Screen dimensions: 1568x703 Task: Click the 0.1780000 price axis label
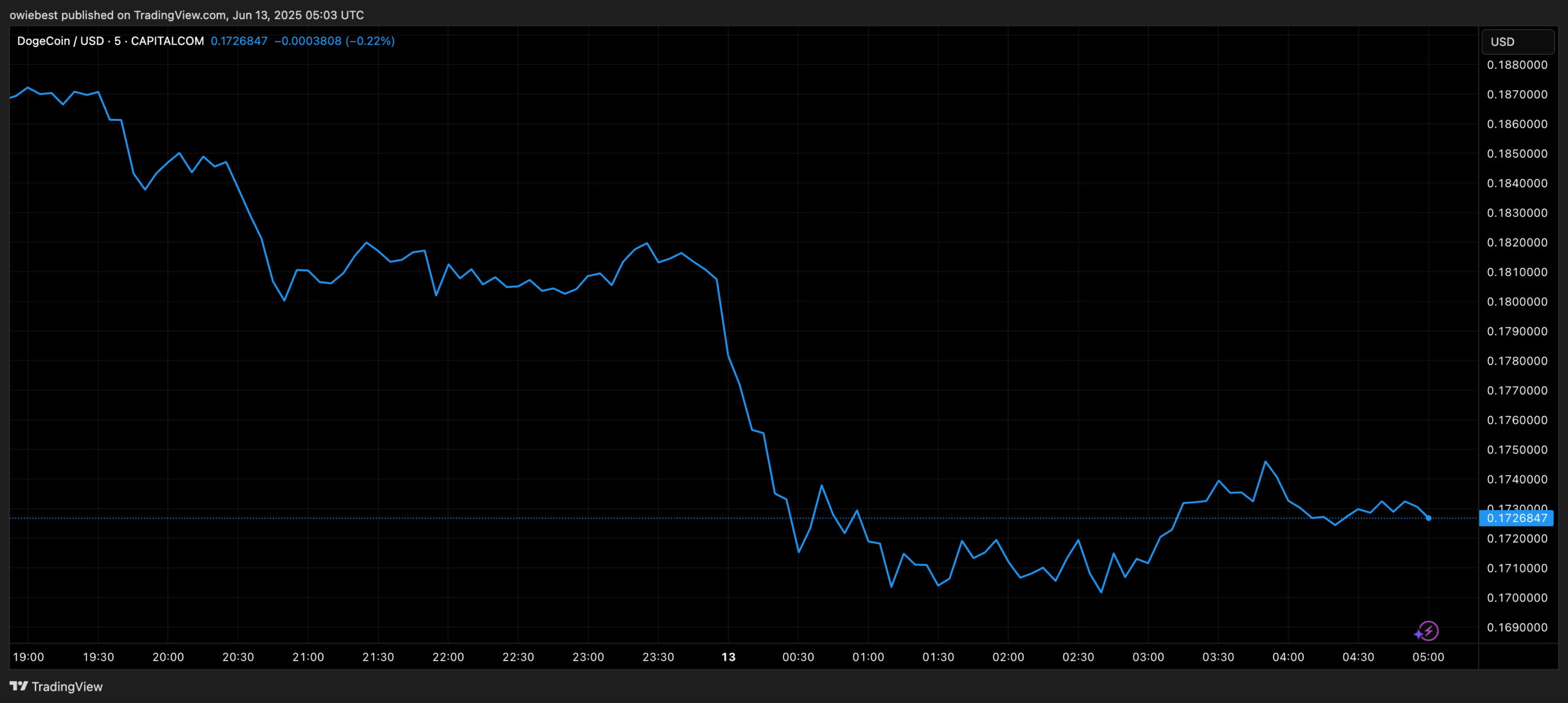pyautogui.click(x=1517, y=361)
